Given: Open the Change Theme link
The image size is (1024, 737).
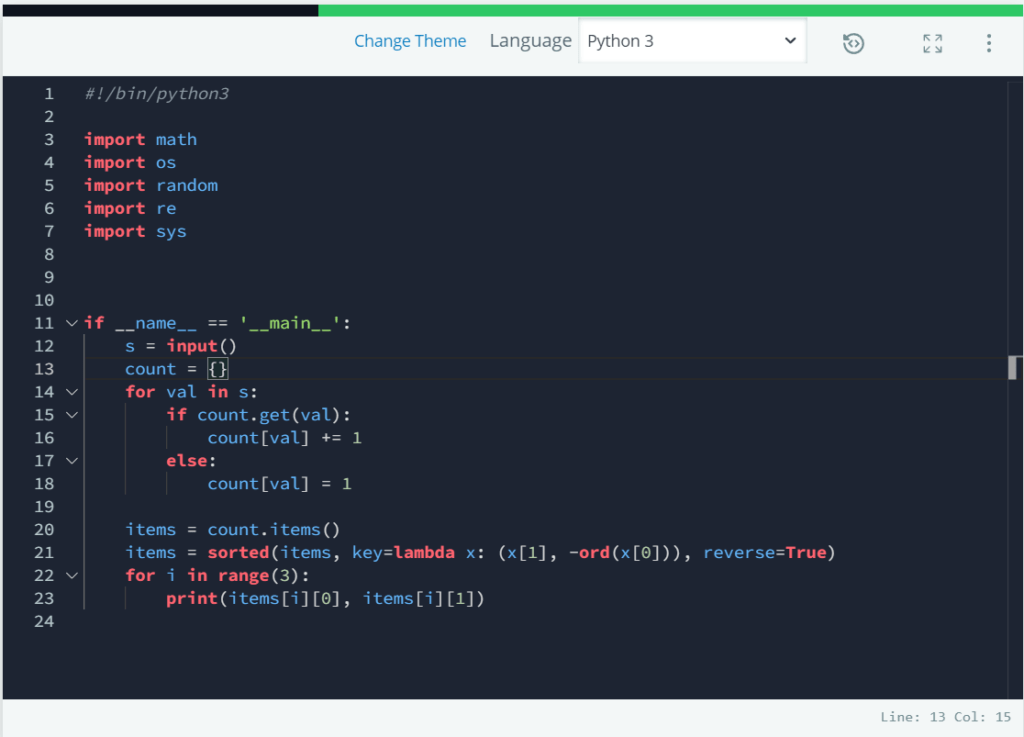Looking at the screenshot, I should 410,41.
